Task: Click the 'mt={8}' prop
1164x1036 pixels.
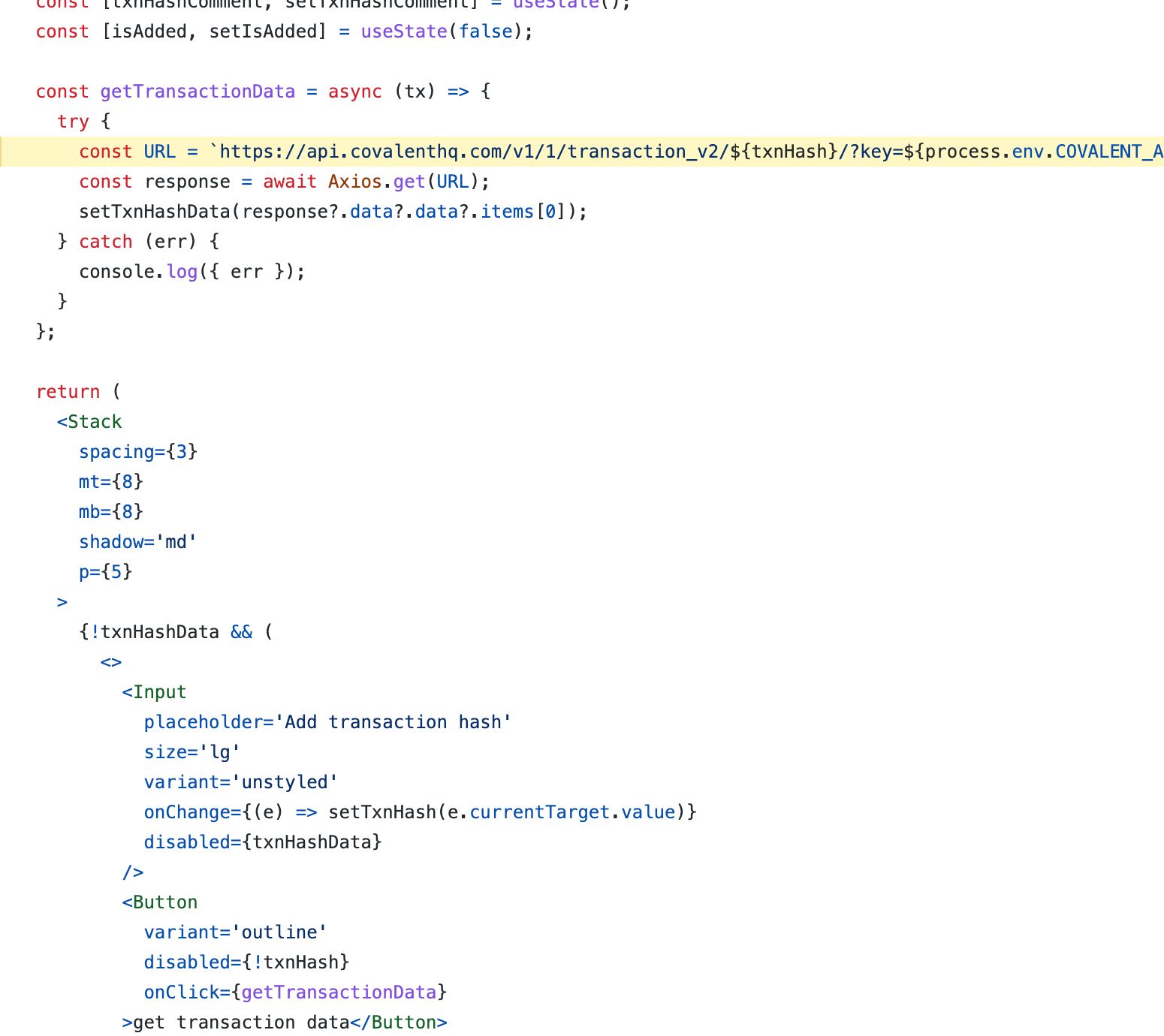Action: point(111,482)
